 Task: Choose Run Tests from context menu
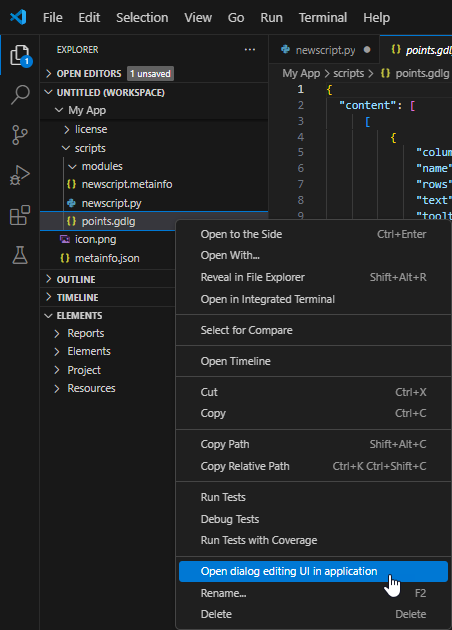pyautogui.click(x=313, y=497)
